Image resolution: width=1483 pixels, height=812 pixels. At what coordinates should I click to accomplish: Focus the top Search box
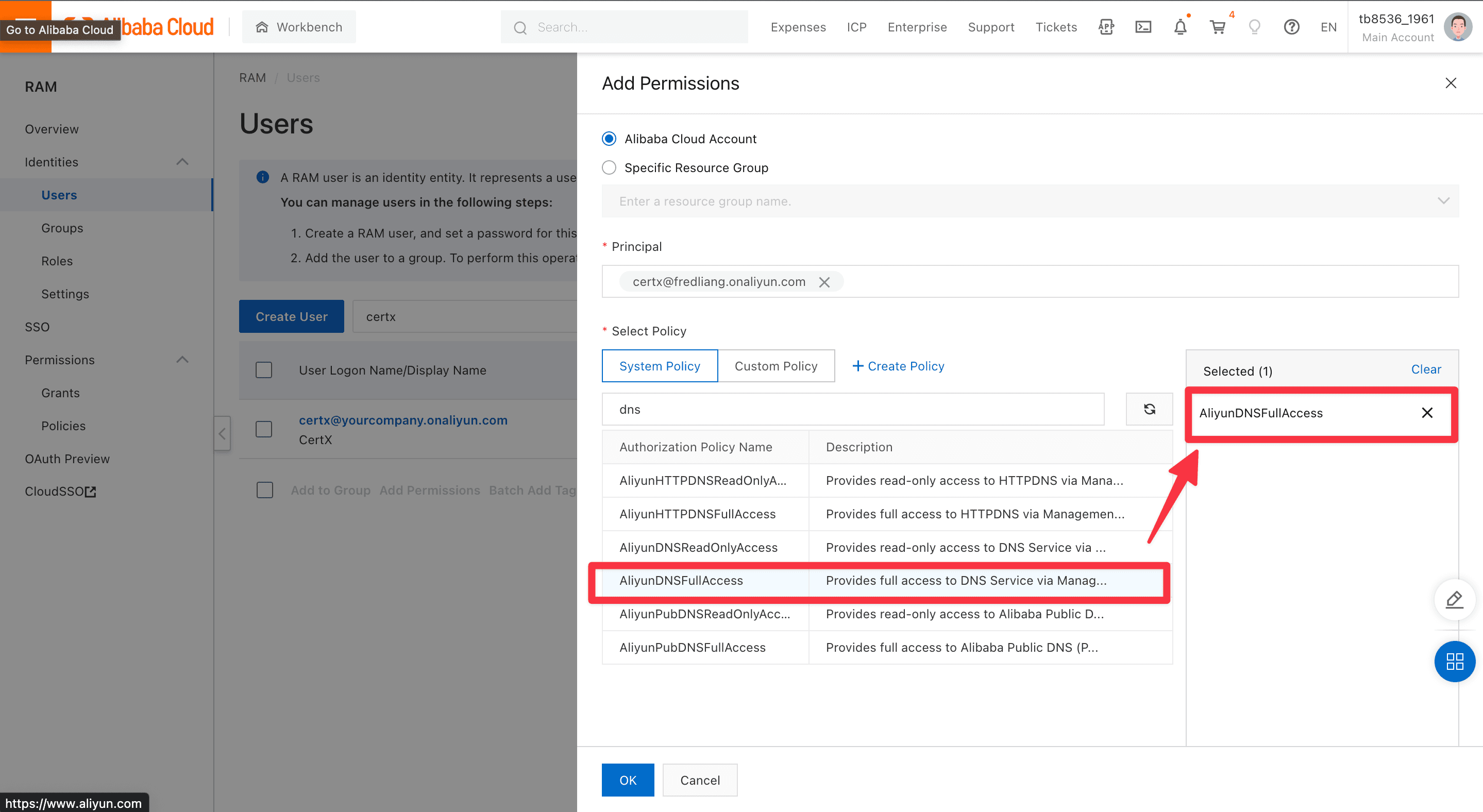[x=624, y=27]
